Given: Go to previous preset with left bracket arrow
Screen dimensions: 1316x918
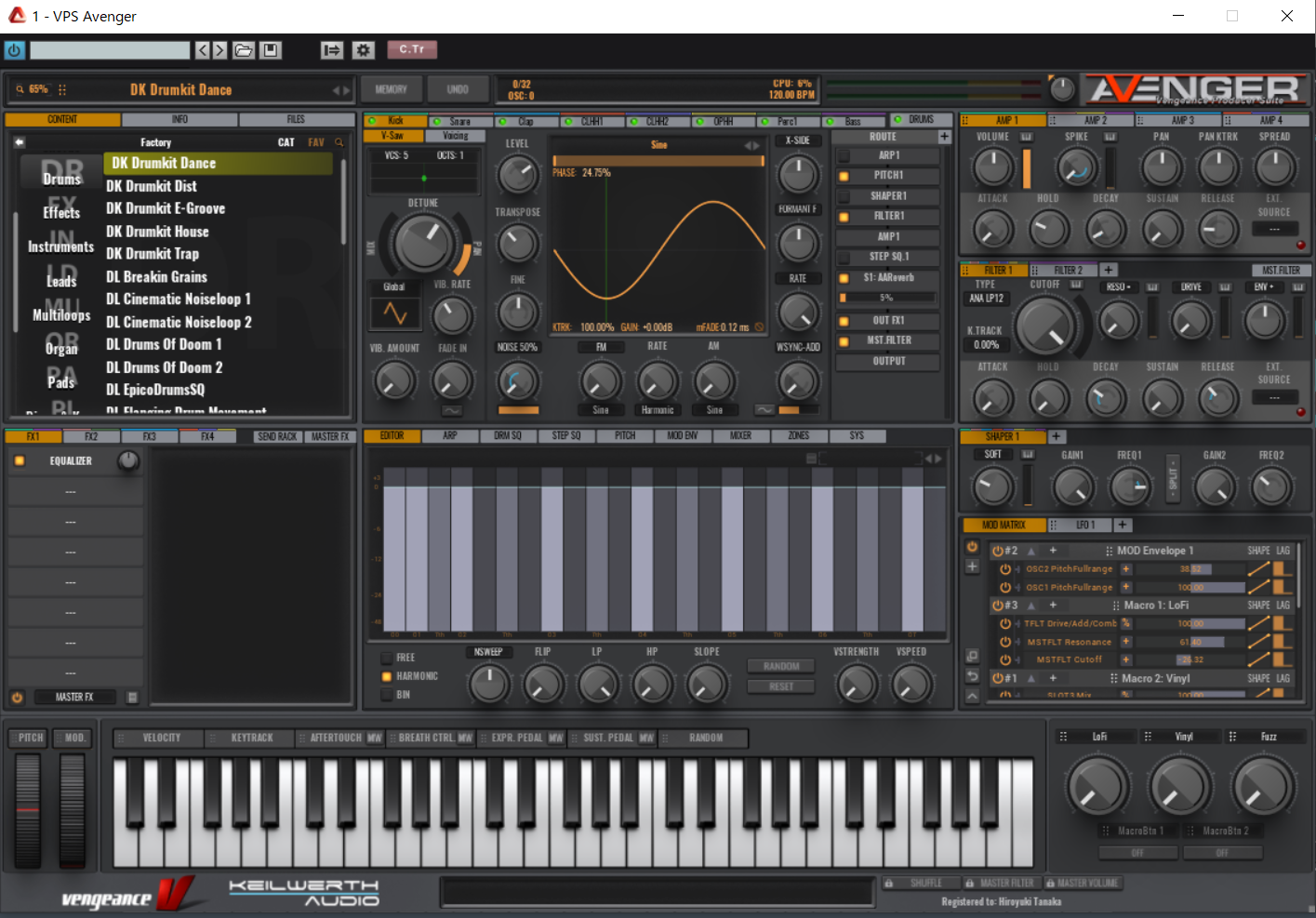Looking at the screenshot, I should pyautogui.click(x=203, y=50).
